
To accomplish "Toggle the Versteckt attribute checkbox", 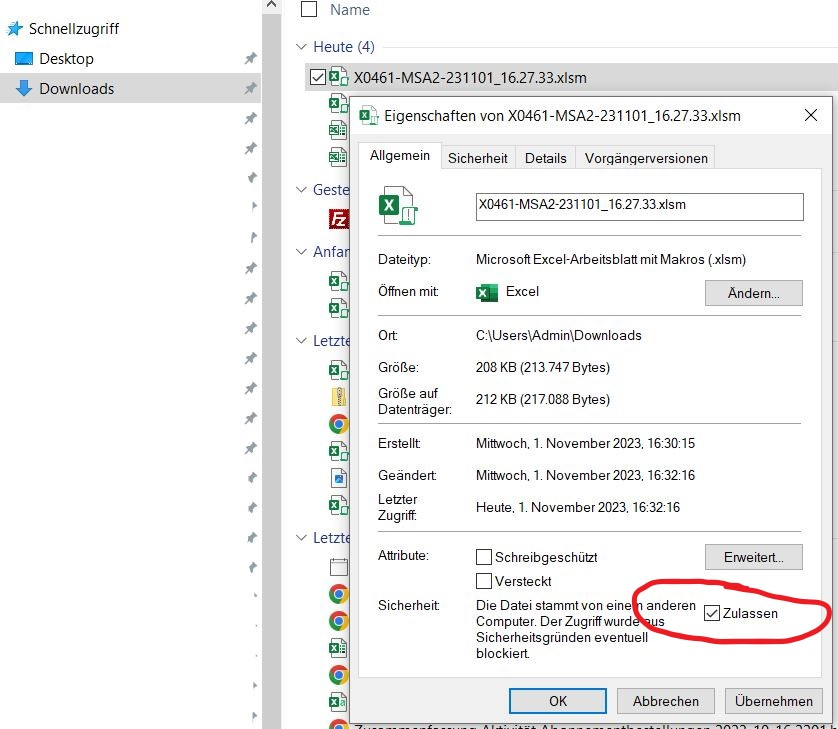I will click(485, 581).
